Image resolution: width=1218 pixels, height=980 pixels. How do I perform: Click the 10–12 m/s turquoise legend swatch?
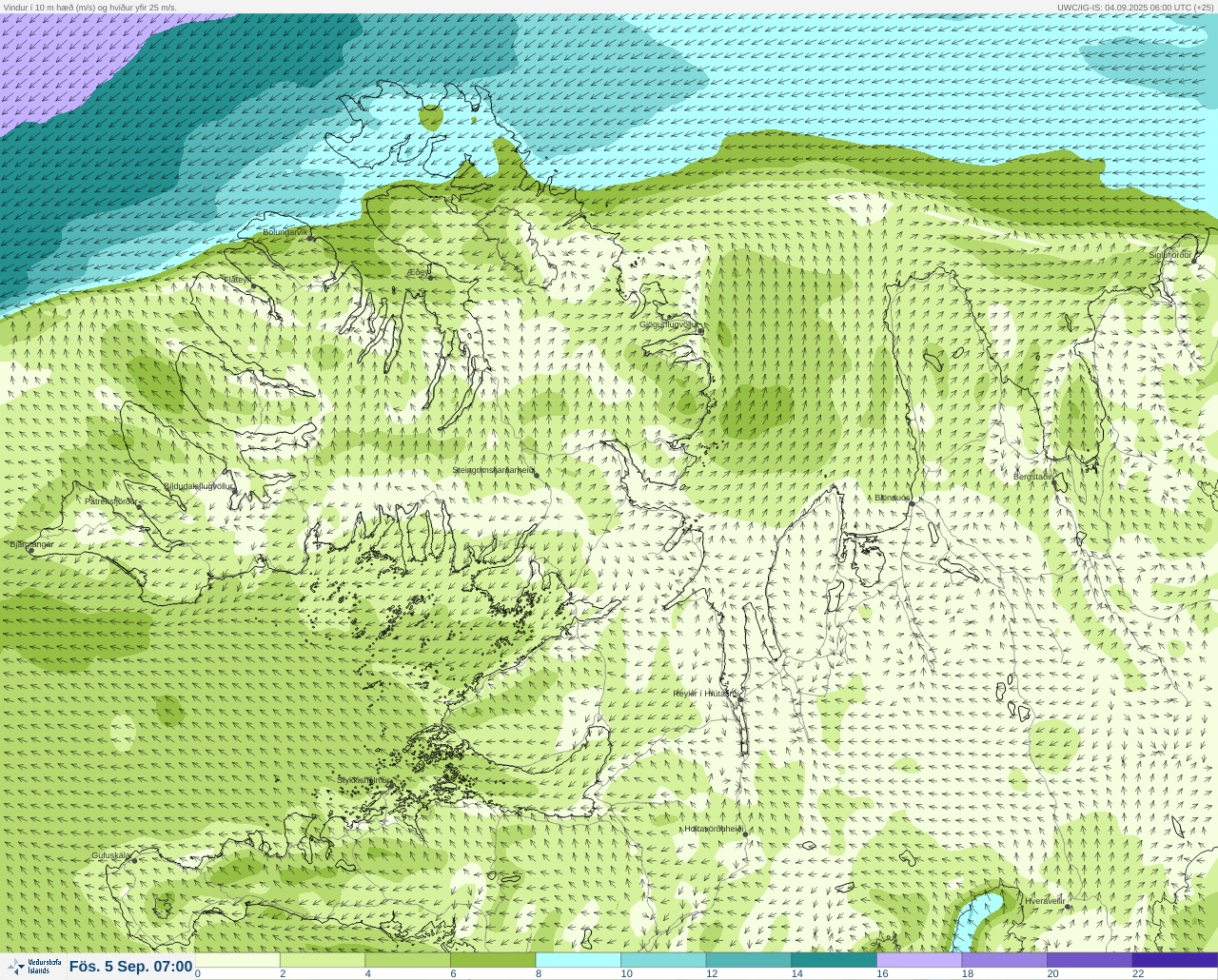point(663,960)
